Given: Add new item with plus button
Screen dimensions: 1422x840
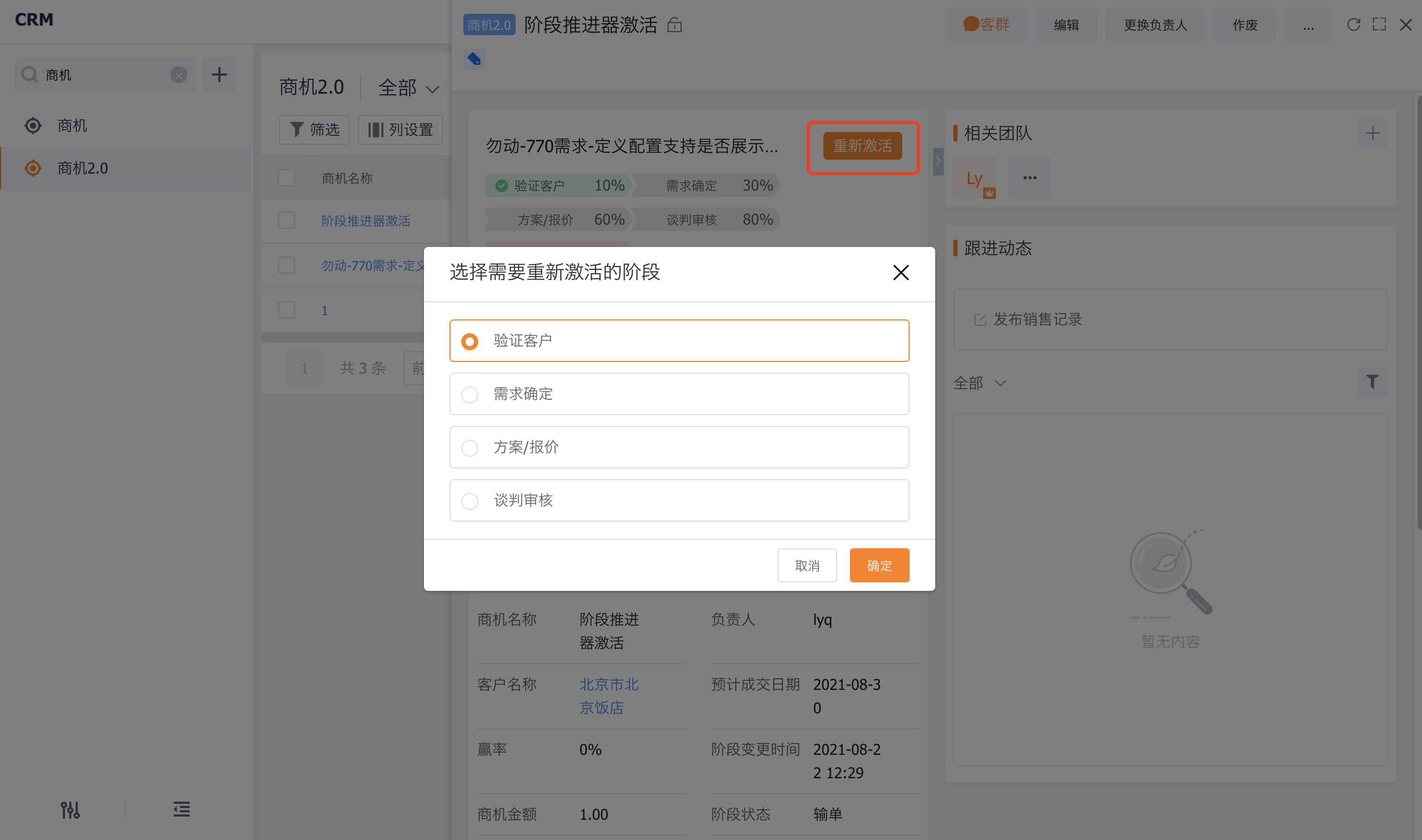Looking at the screenshot, I should point(219,74).
